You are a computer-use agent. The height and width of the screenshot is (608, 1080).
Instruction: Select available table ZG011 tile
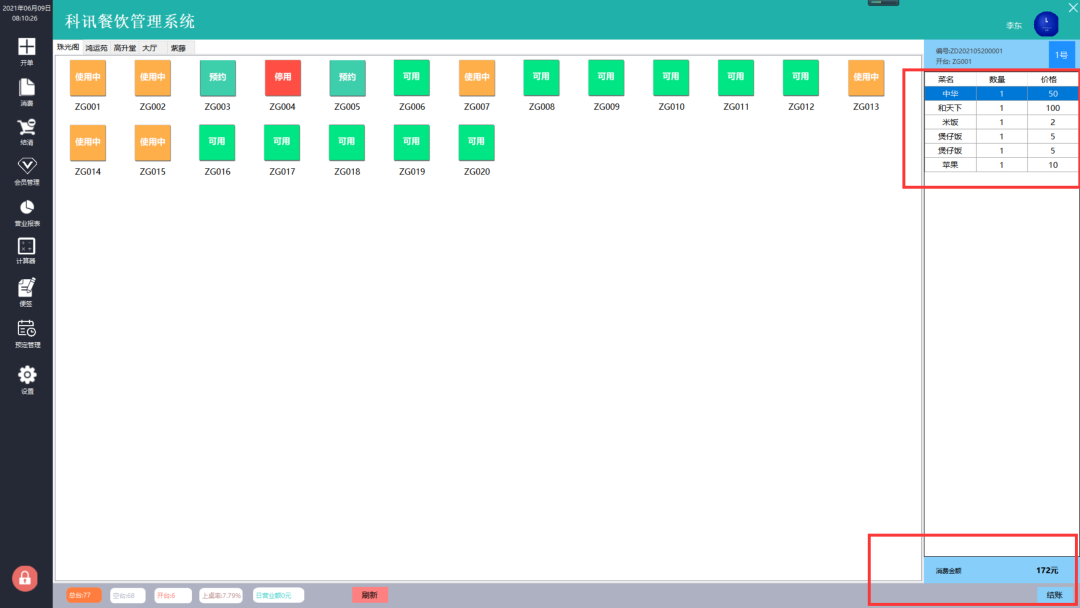pyautogui.click(x=736, y=78)
